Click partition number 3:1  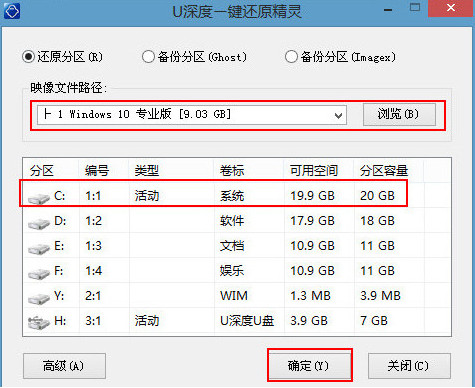(x=93, y=321)
